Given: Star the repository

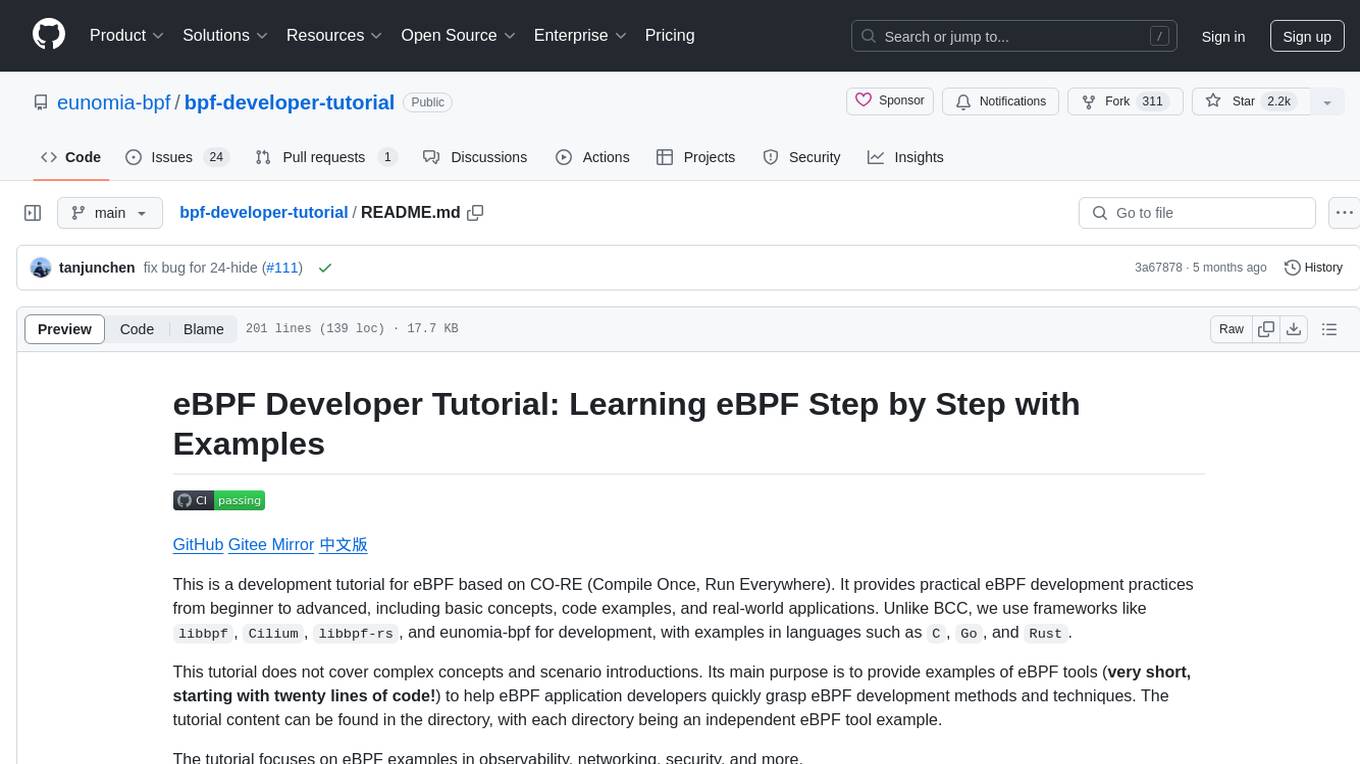Looking at the screenshot, I should 1250,101.
